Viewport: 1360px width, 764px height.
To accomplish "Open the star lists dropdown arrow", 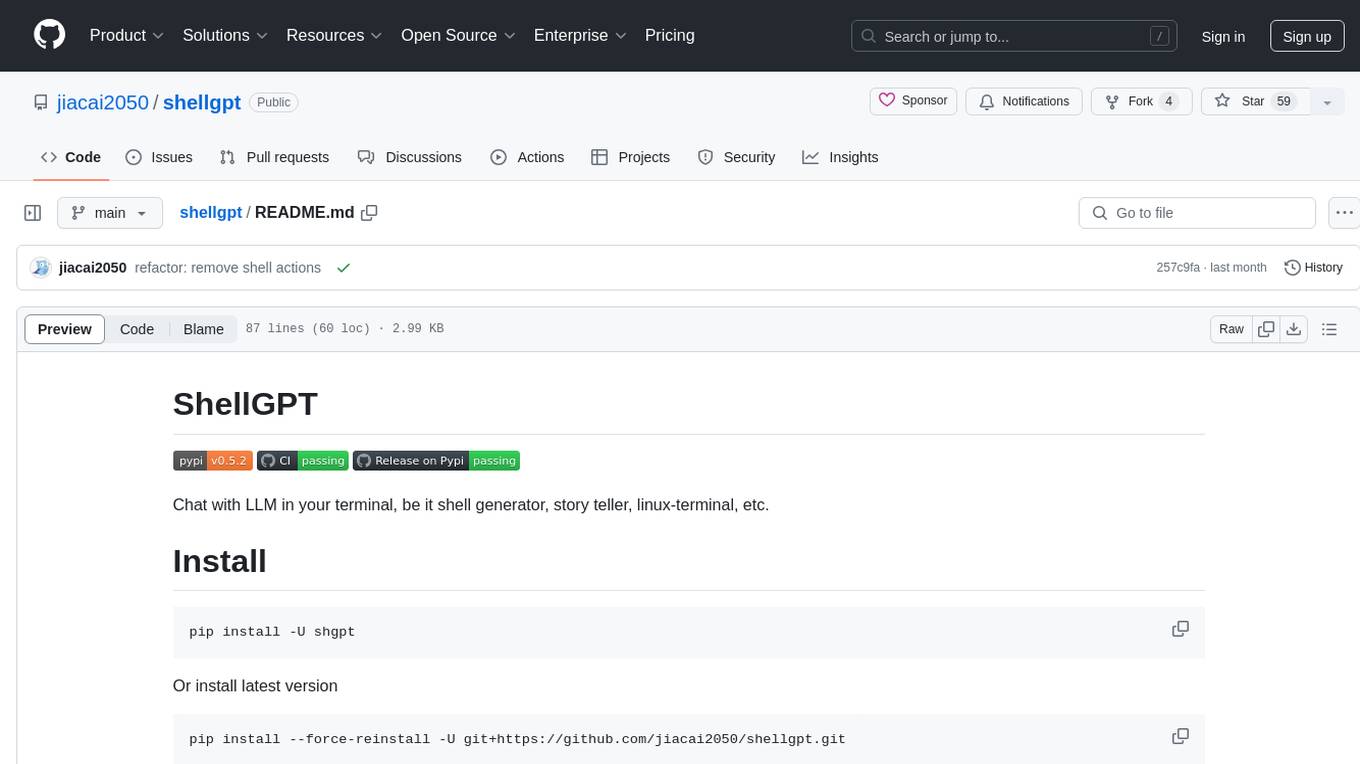I will click(1327, 102).
